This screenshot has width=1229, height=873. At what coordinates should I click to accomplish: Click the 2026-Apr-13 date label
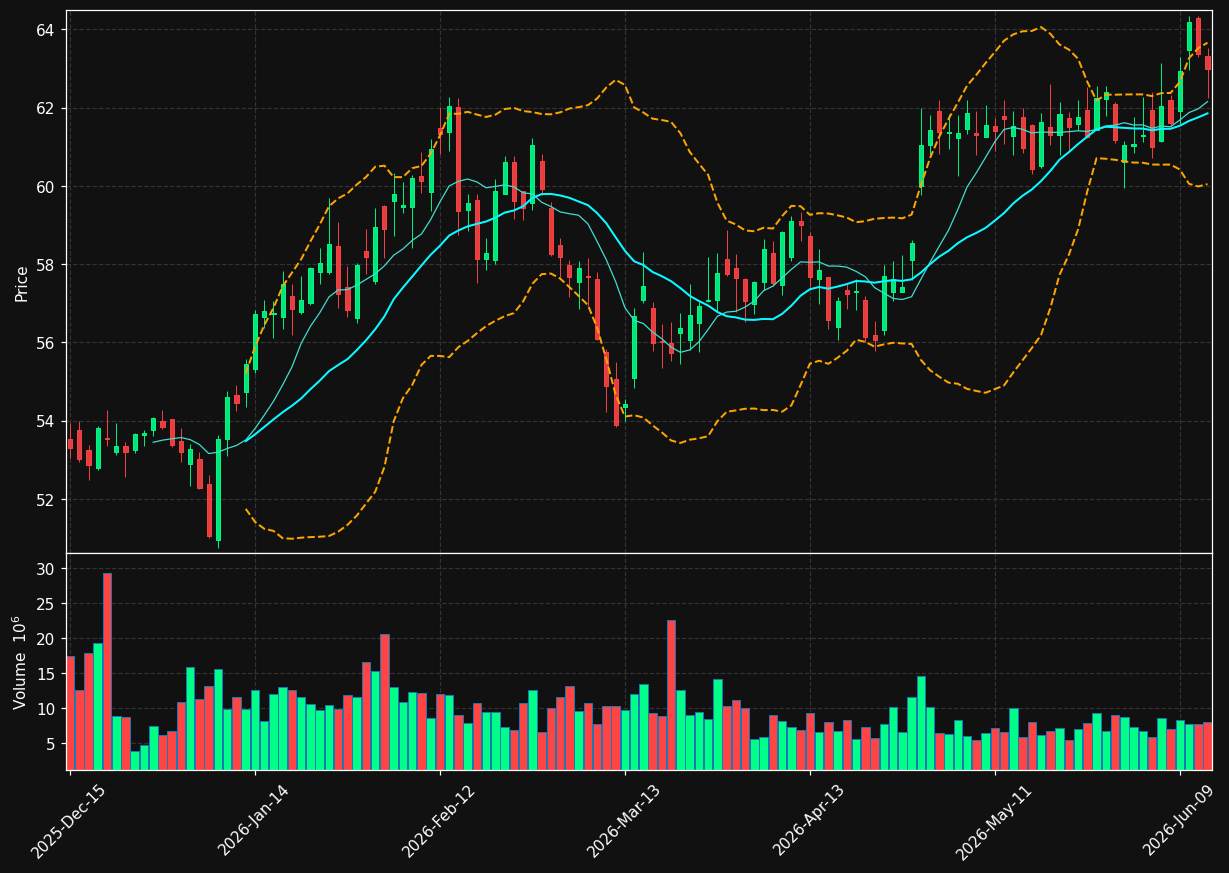tap(809, 822)
